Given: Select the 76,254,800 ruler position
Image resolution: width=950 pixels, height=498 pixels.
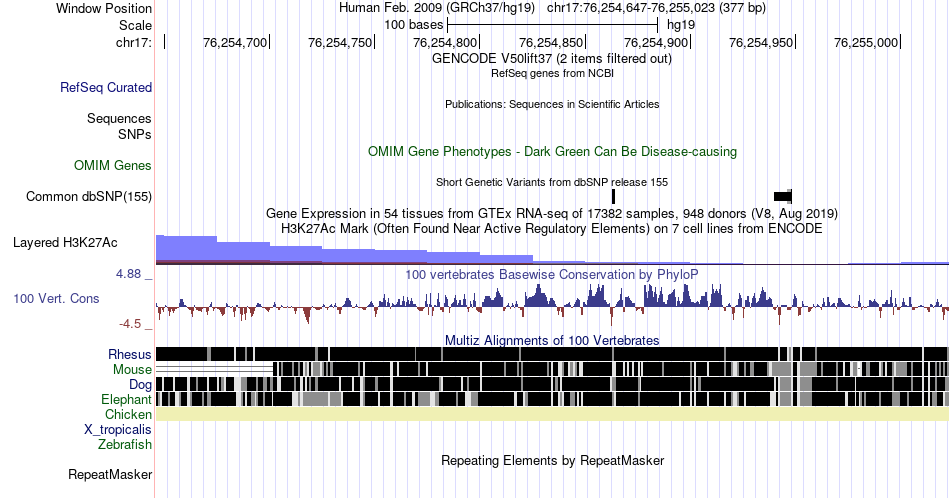Looking at the screenshot, I should pos(445,42).
